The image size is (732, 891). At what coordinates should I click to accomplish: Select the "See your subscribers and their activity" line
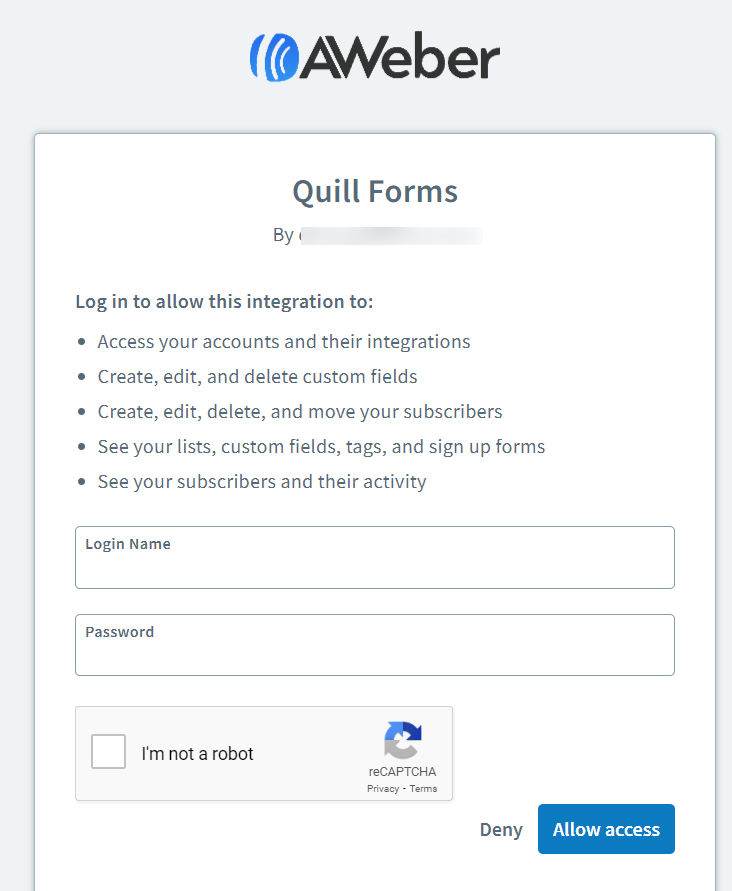click(x=262, y=482)
